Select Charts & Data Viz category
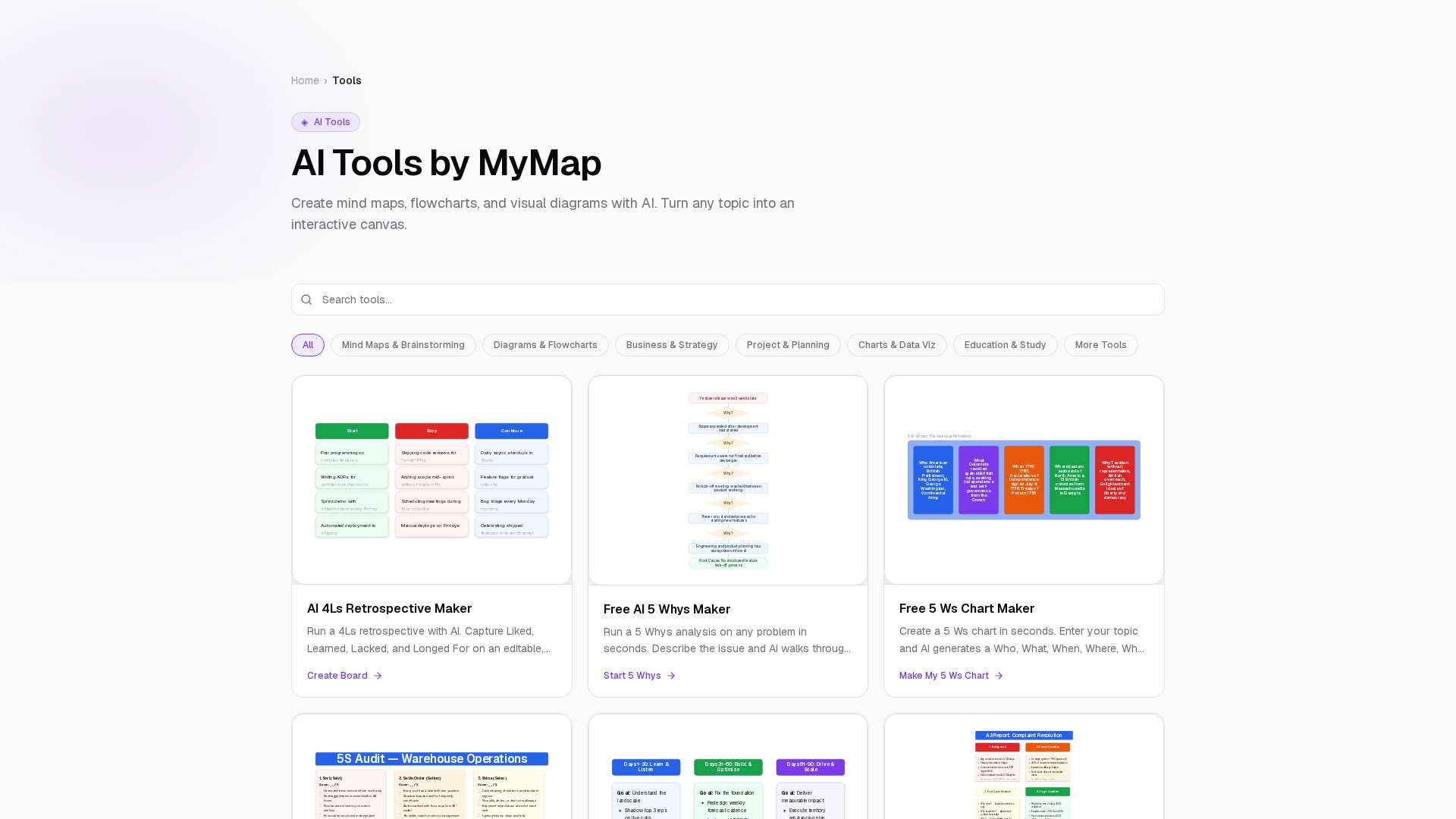 [897, 345]
